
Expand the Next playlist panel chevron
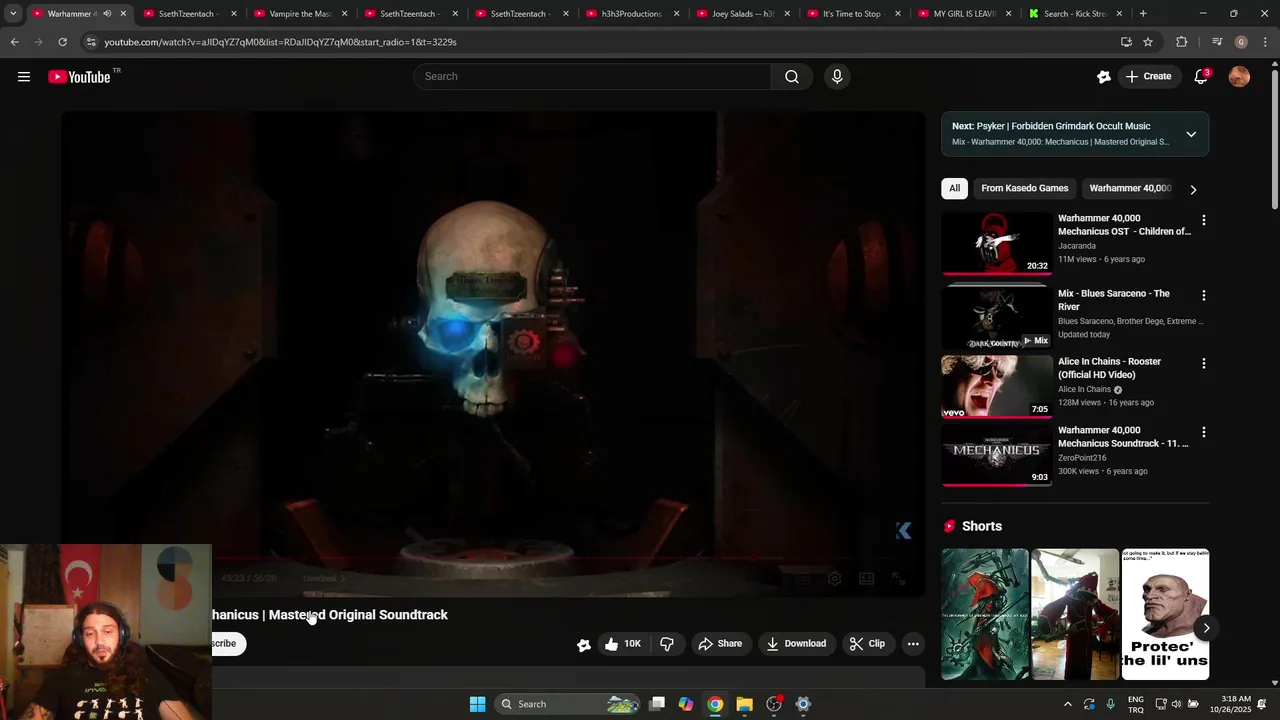[1191, 134]
